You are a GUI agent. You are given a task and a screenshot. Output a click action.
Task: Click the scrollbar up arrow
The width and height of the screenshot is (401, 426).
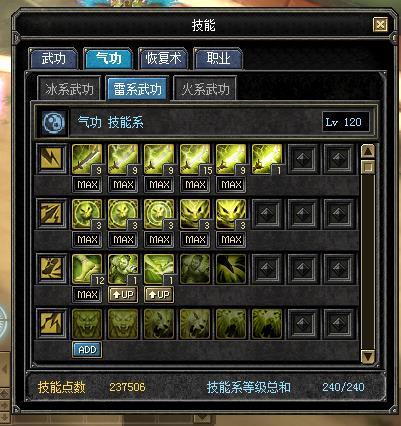[x=368, y=151]
